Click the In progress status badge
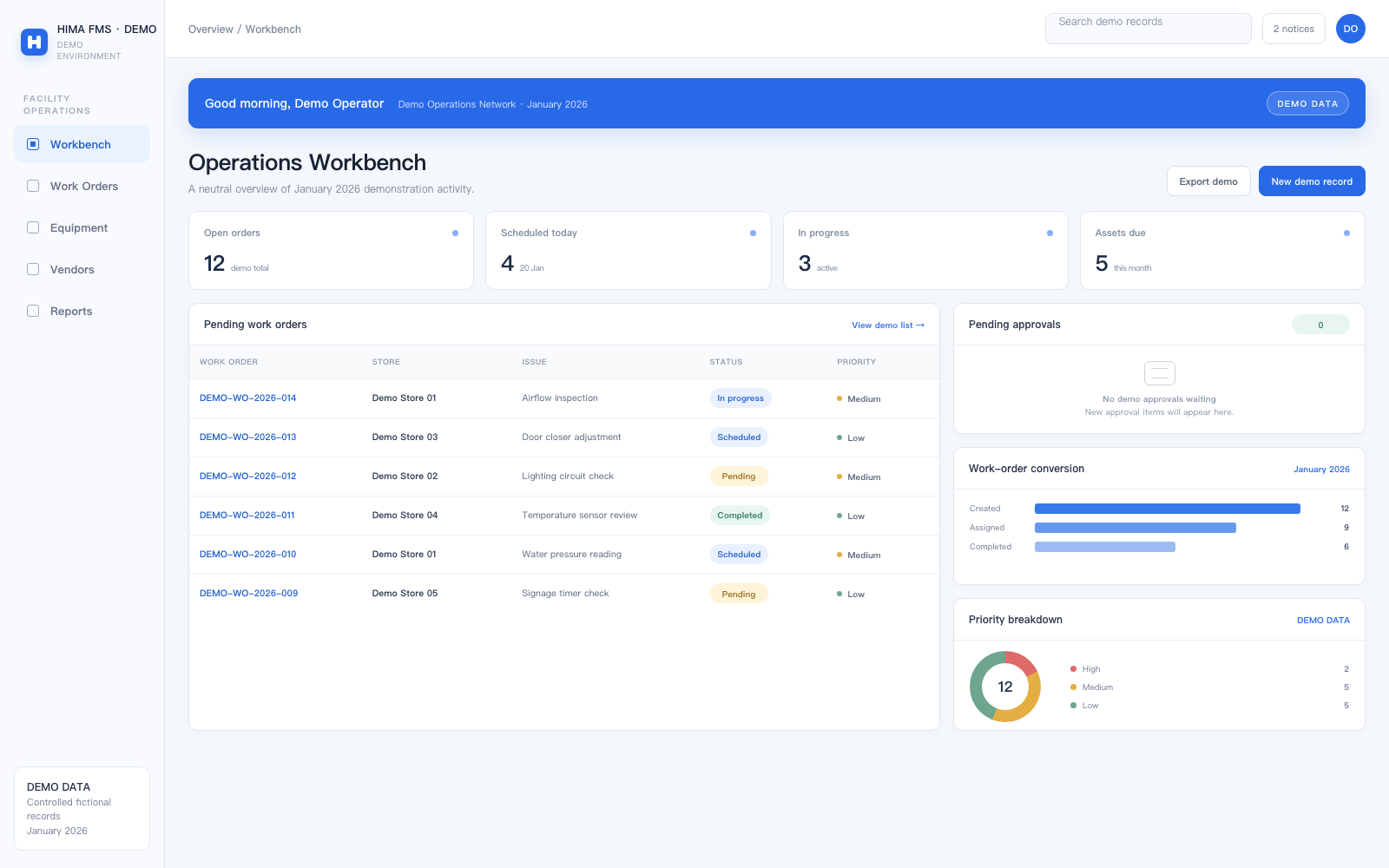 741,398
